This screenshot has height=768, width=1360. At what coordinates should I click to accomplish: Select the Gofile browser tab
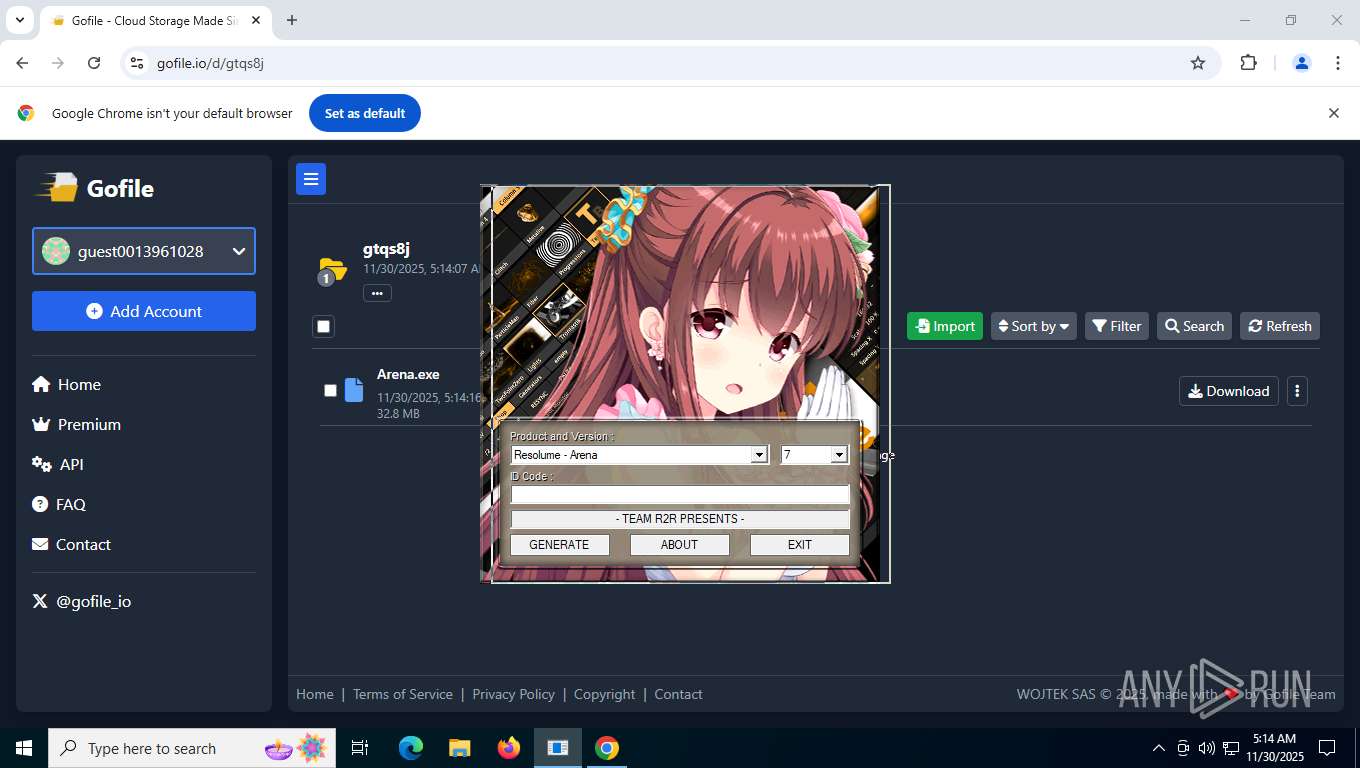tap(155, 21)
